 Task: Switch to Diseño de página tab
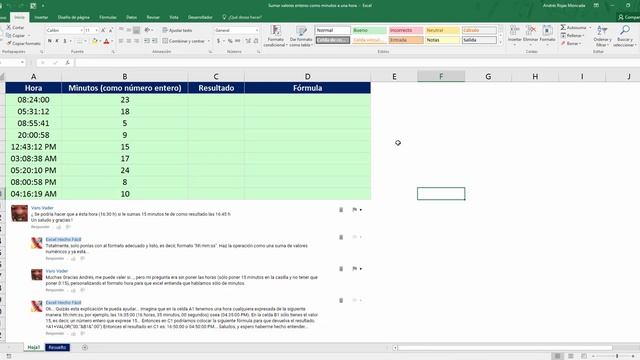click(x=73, y=17)
